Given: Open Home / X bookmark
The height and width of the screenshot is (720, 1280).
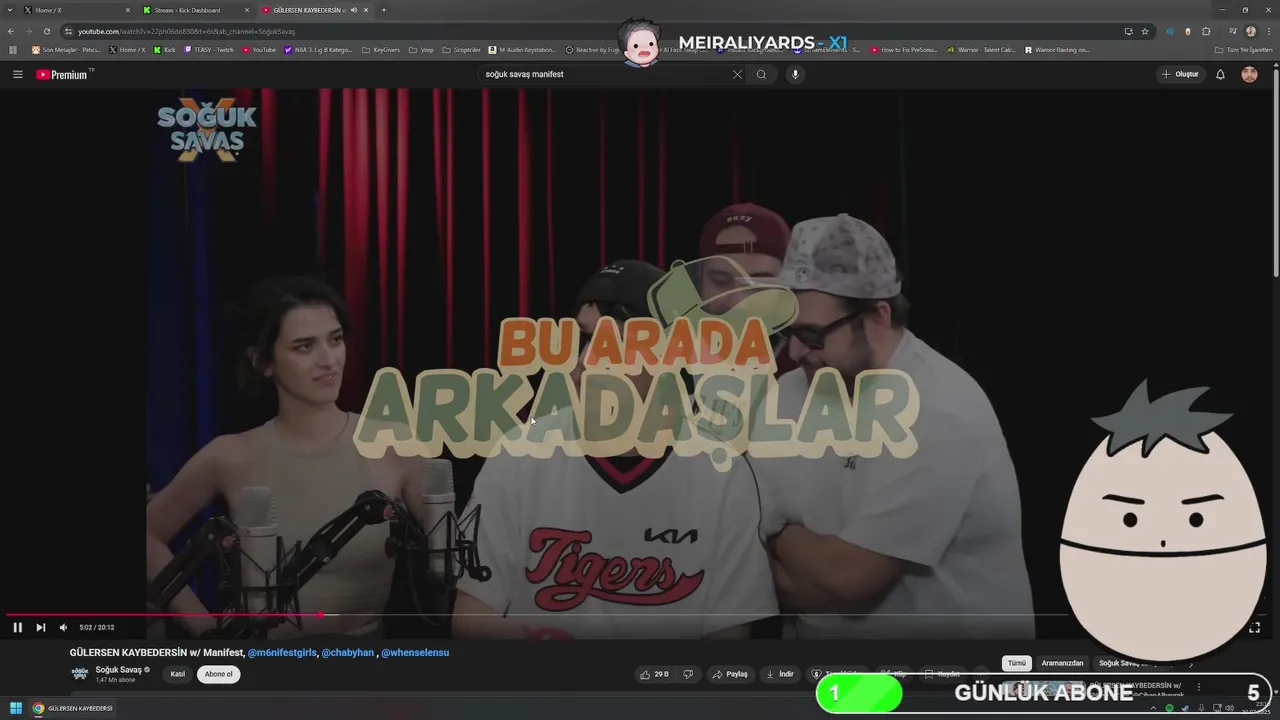Looking at the screenshot, I should tap(127, 49).
